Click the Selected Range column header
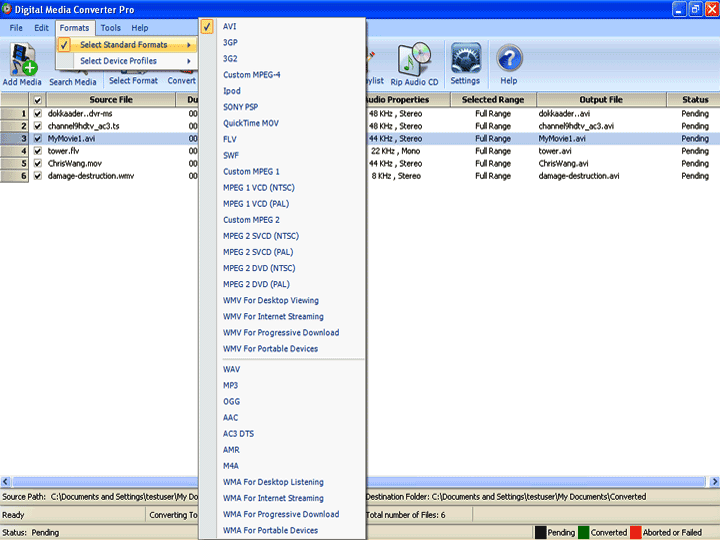This screenshot has width=720, height=540. pyautogui.click(x=494, y=100)
